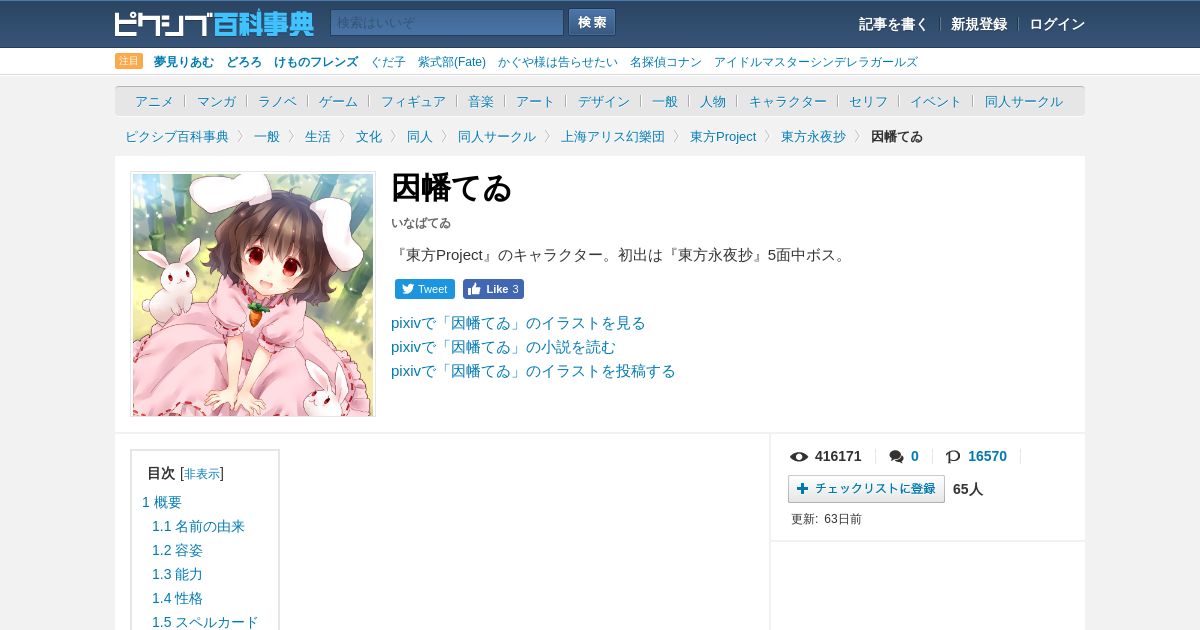Open trending tag 名探偵コナン
The width and height of the screenshot is (1200, 630).
click(x=666, y=62)
